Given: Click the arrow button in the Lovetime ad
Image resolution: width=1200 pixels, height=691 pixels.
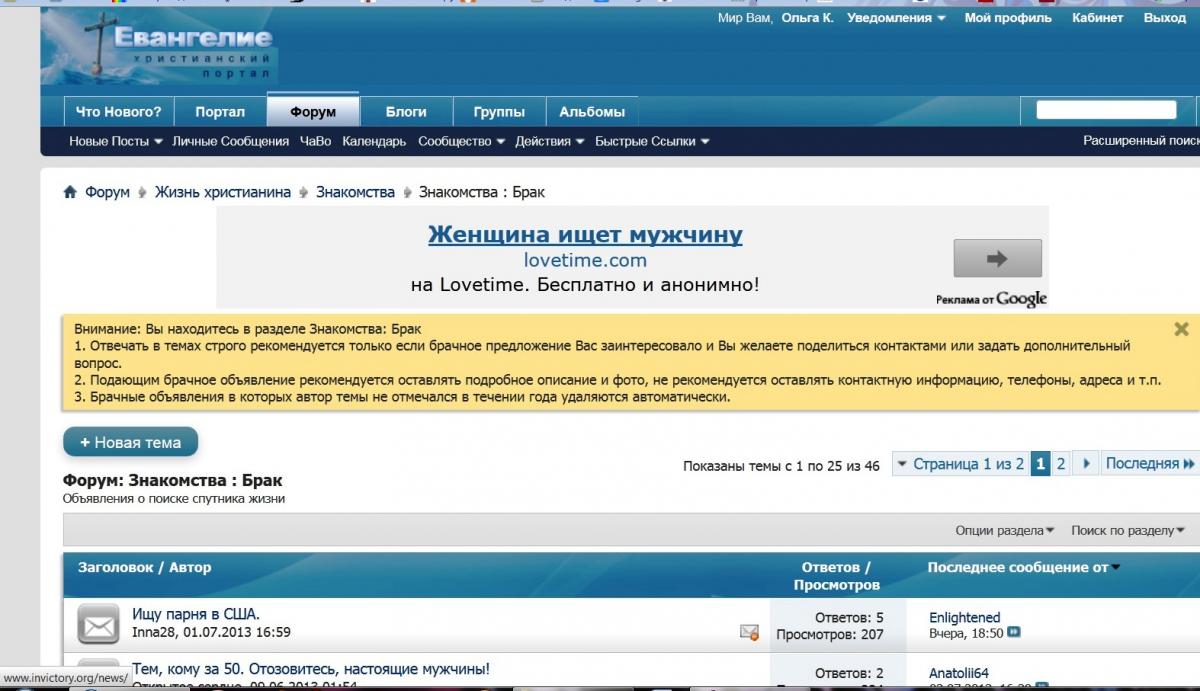Looking at the screenshot, I should [996, 259].
